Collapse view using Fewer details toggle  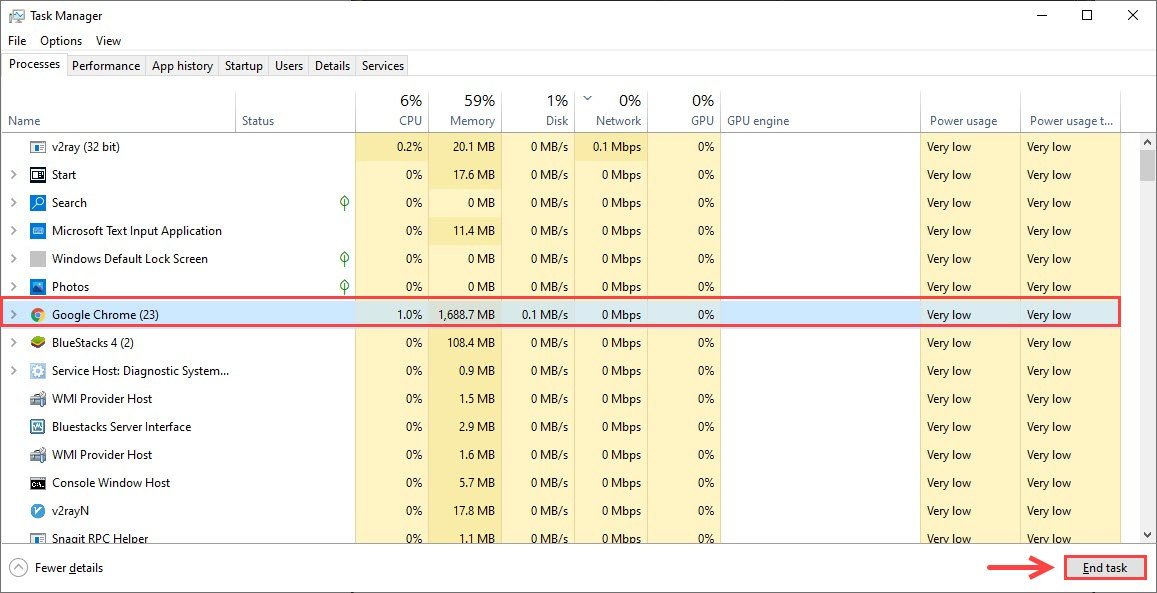tap(57, 568)
